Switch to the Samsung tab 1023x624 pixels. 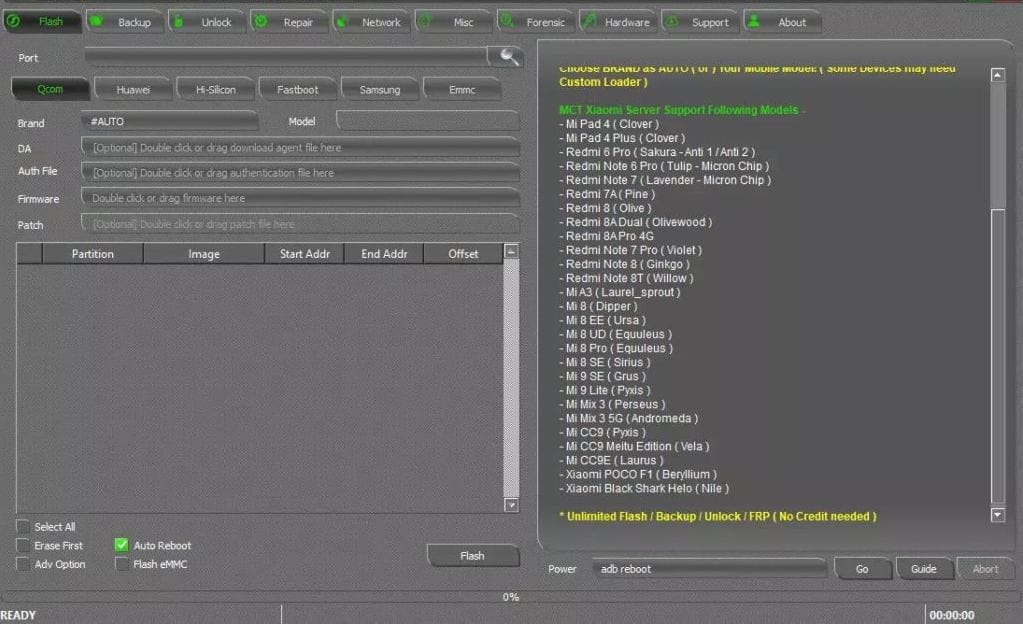tap(379, 88)
